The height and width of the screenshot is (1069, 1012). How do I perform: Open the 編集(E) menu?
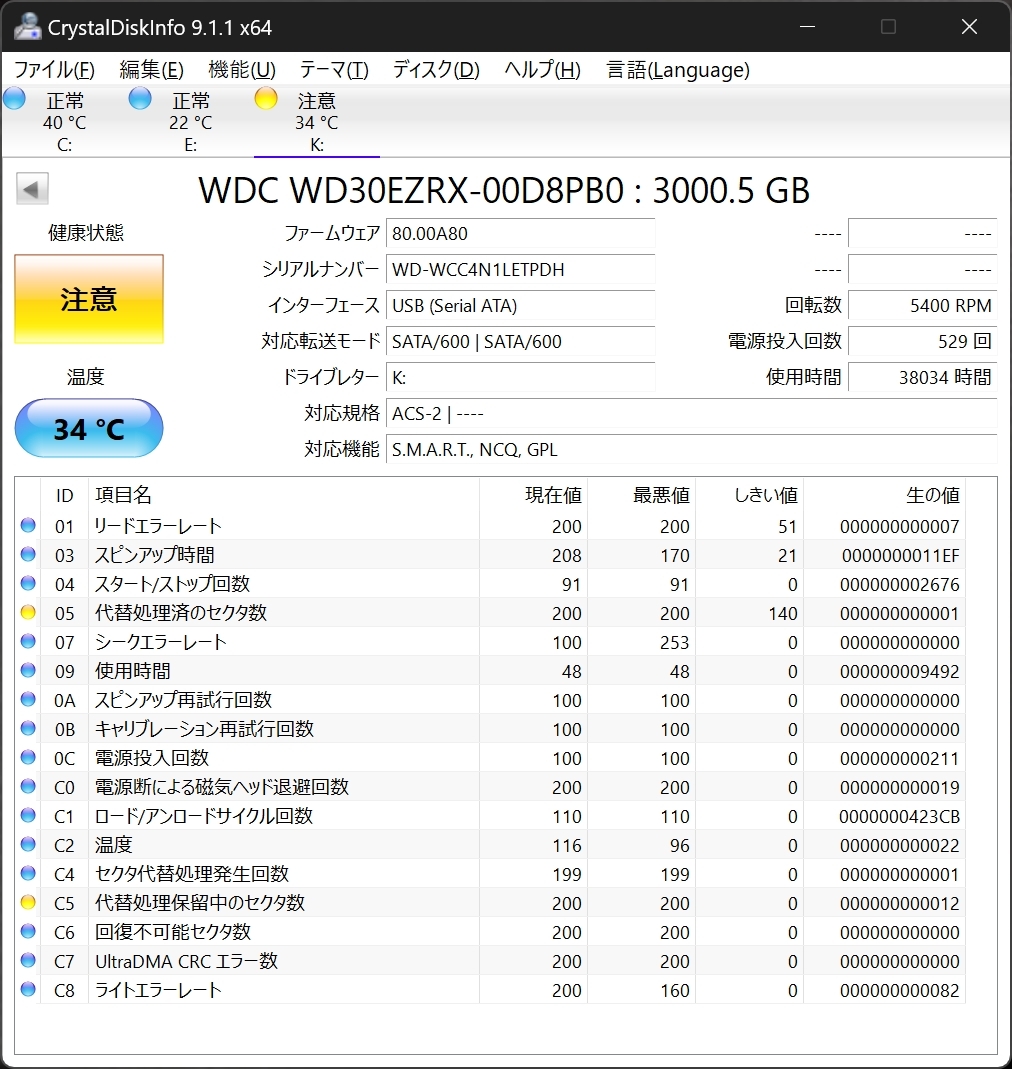[x=151, y=70]
